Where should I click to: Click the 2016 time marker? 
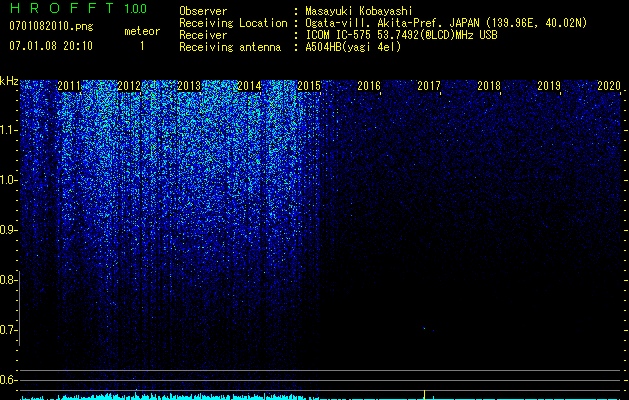369,86
